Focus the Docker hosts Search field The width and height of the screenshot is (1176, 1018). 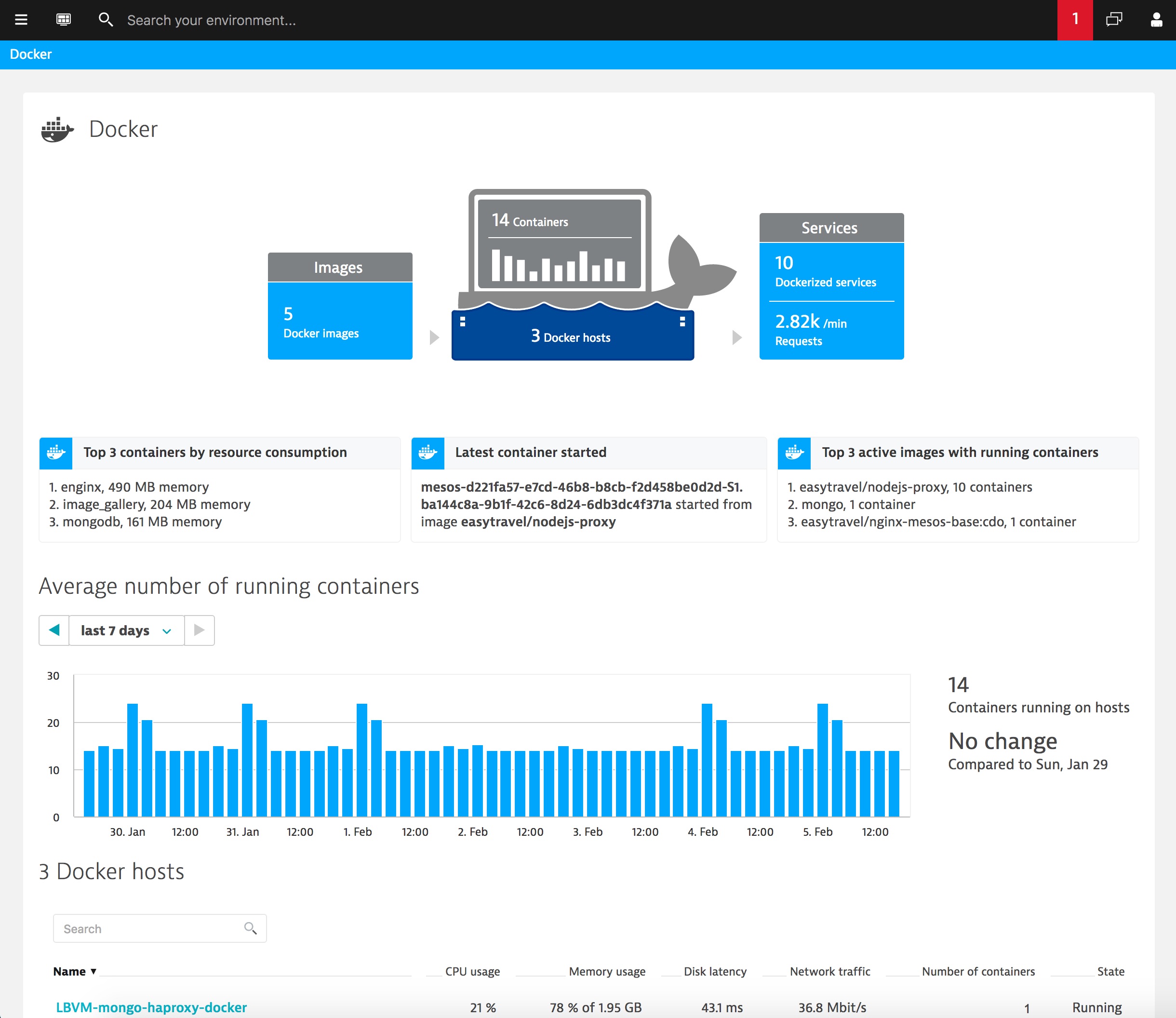pyautogui.click(x=160, y=928)
